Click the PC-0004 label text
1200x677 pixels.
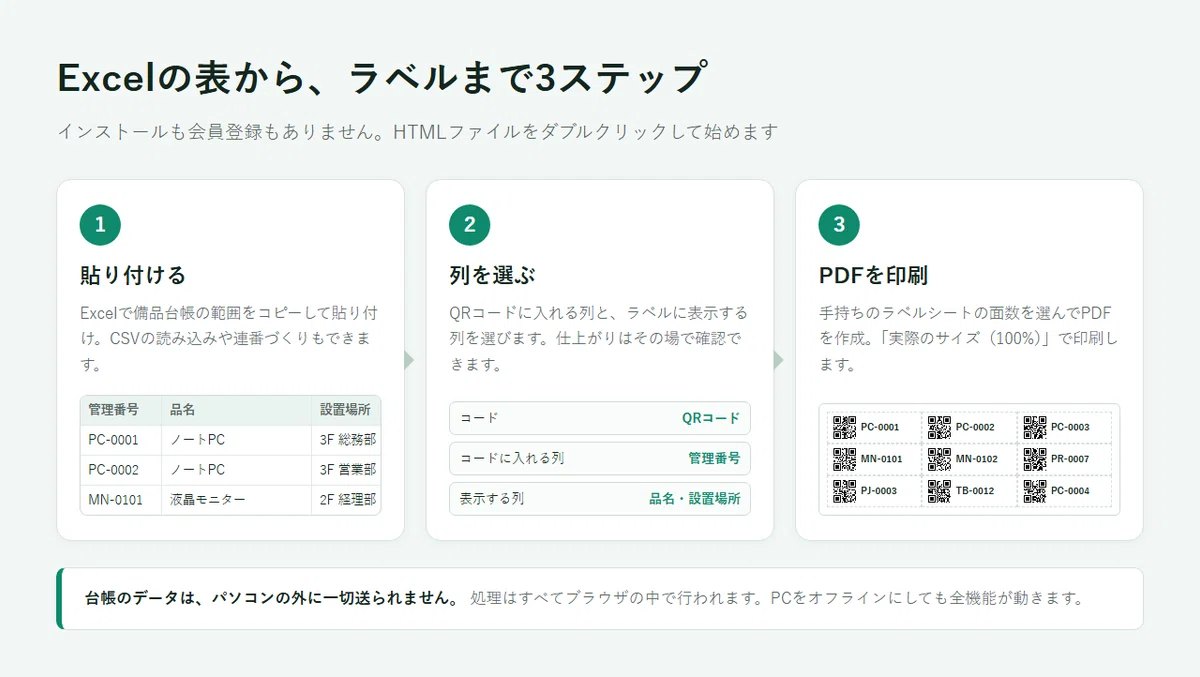(x=1070, y=491)
